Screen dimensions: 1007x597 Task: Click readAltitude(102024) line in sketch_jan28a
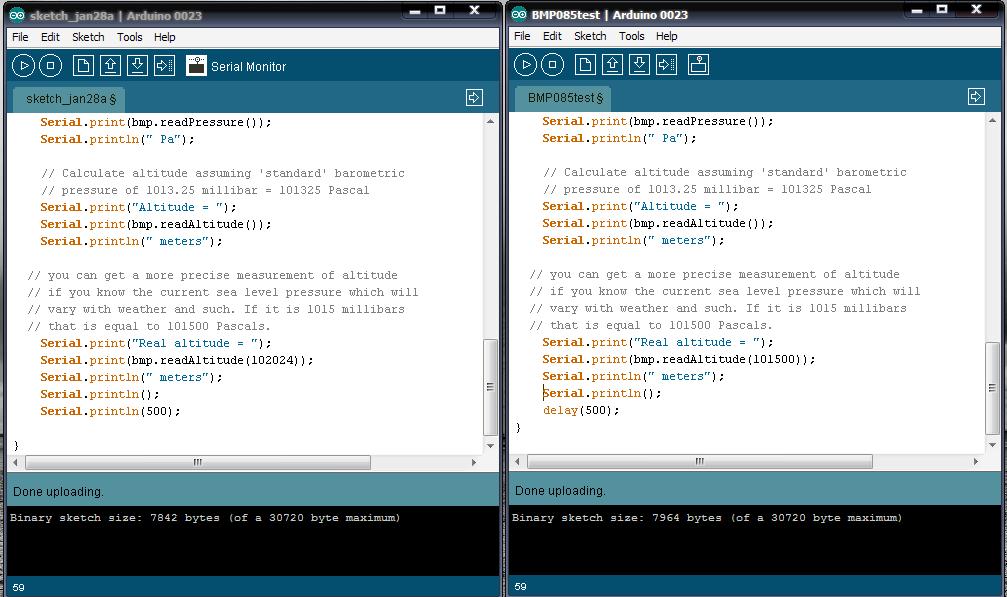pyautogui.click(x=177, y=360)
